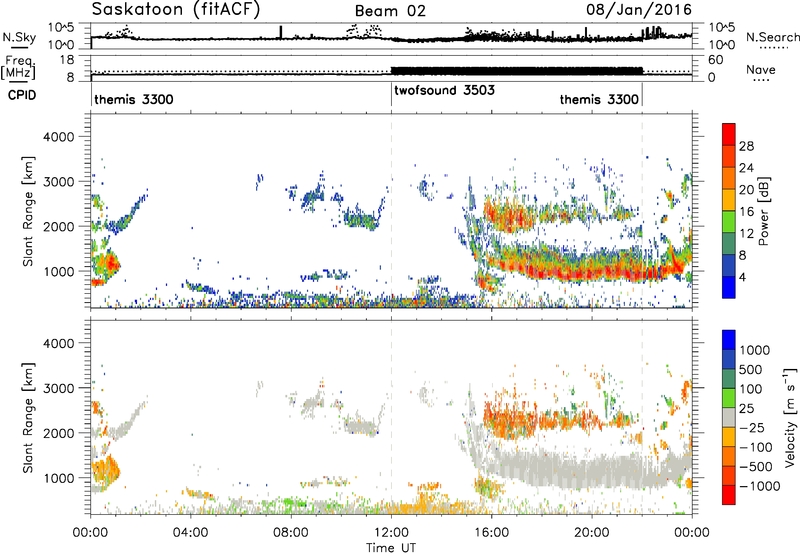Click the date "08/Jan/2016"
This screenshot has height=554, width=800.
coord(639,10)
